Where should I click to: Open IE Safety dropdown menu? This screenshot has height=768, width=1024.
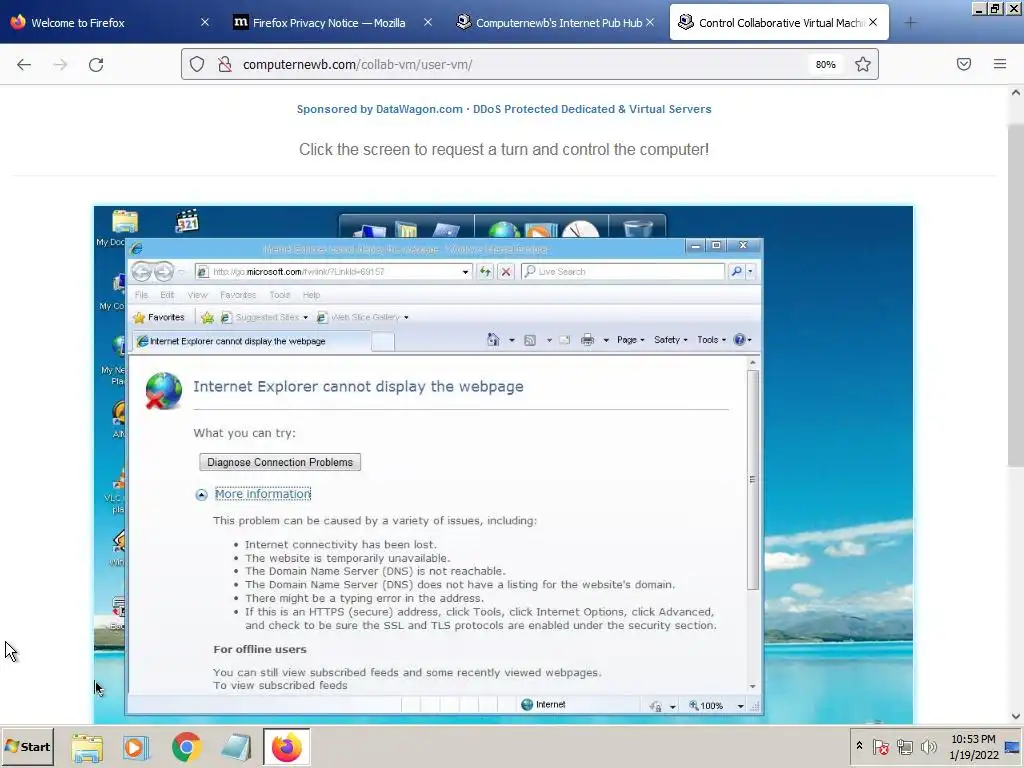pyautogui.click(x=671, y=340)
